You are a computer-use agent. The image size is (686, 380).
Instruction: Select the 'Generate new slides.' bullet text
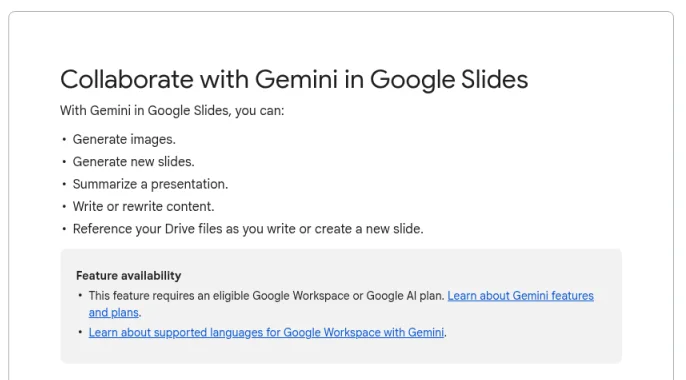point(133,162)
